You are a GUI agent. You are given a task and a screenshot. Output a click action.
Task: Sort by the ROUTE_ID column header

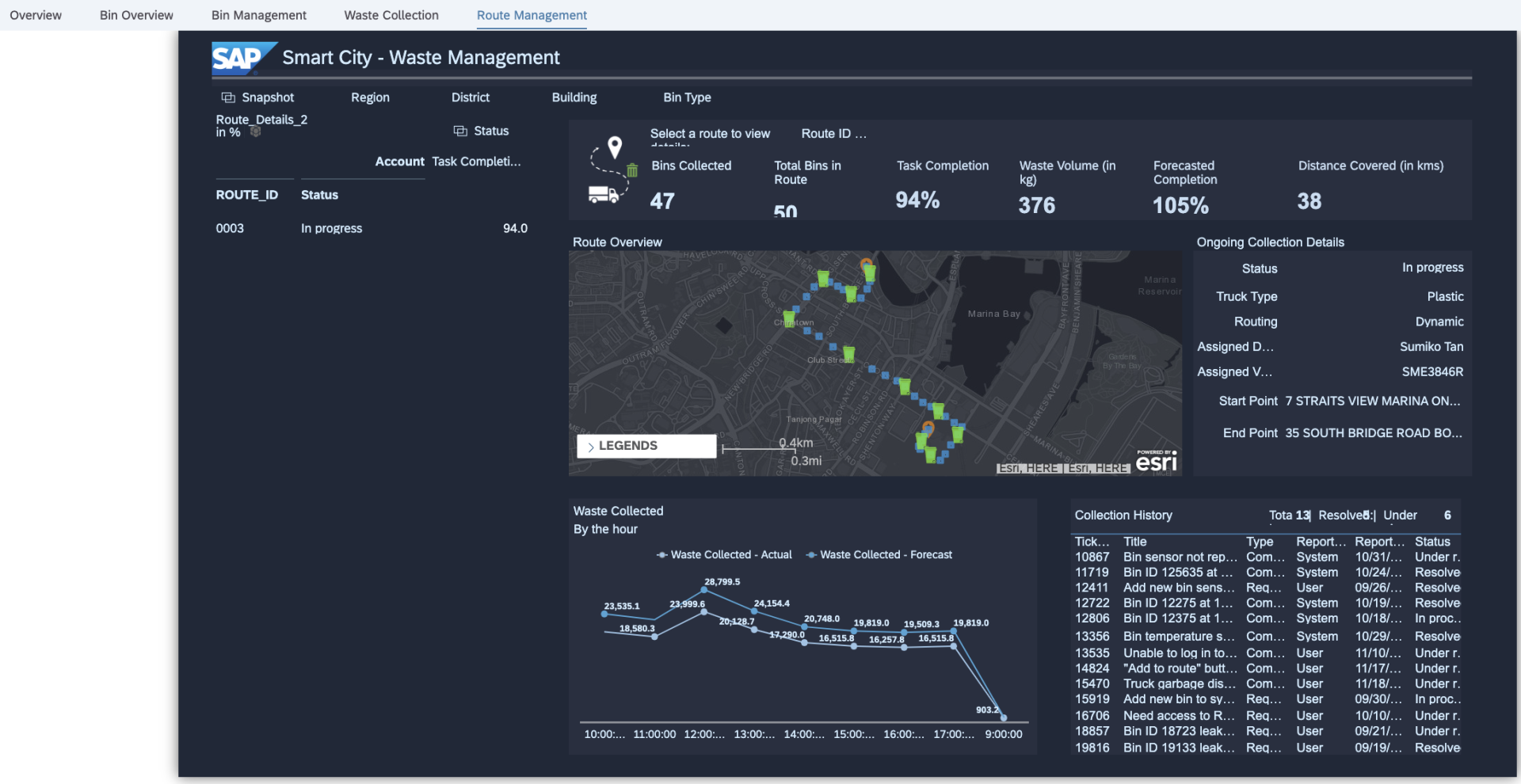[x=247, y=195]
